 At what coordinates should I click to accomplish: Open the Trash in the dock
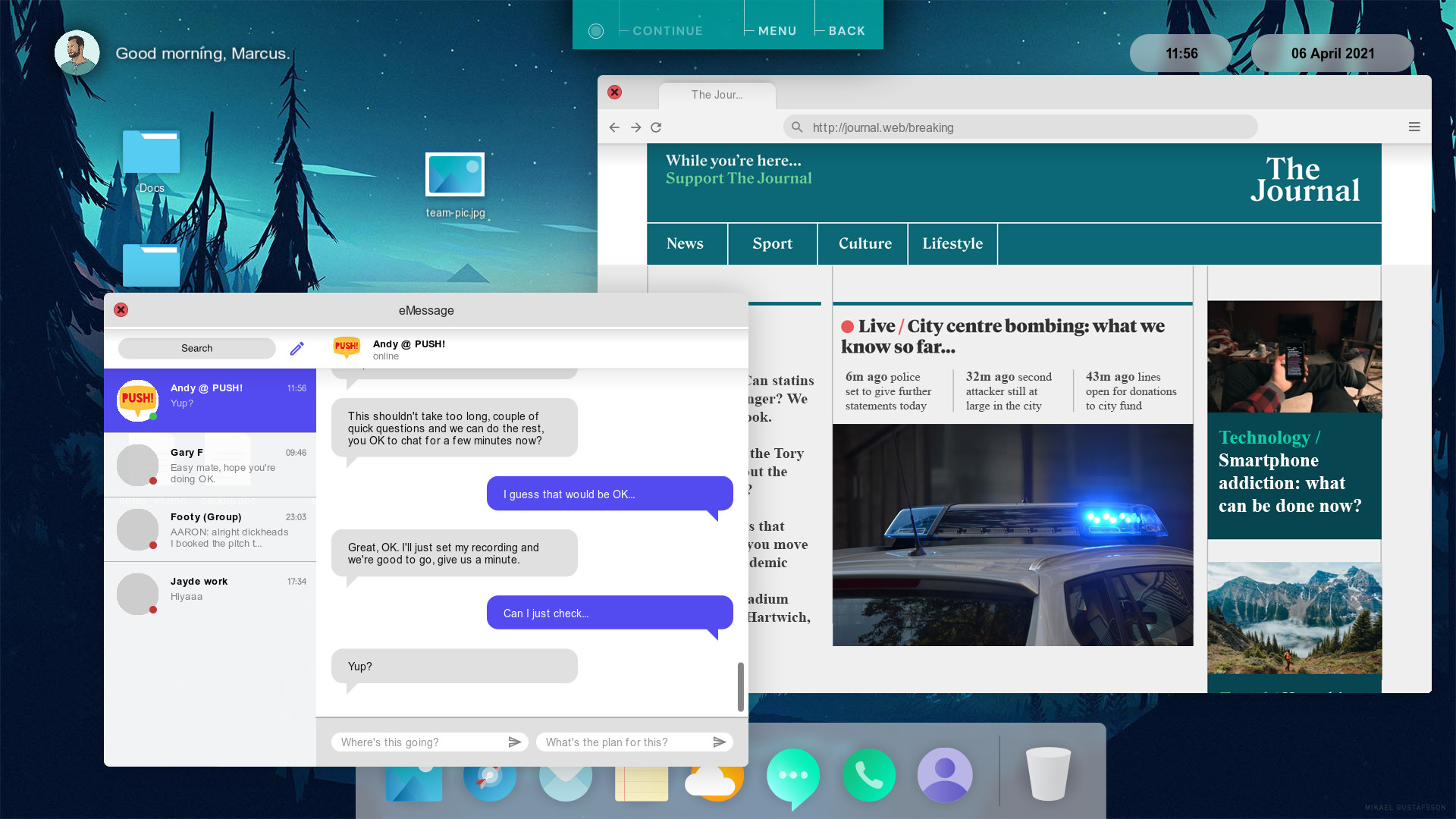pyautogui.click(x=1048, y=775)
